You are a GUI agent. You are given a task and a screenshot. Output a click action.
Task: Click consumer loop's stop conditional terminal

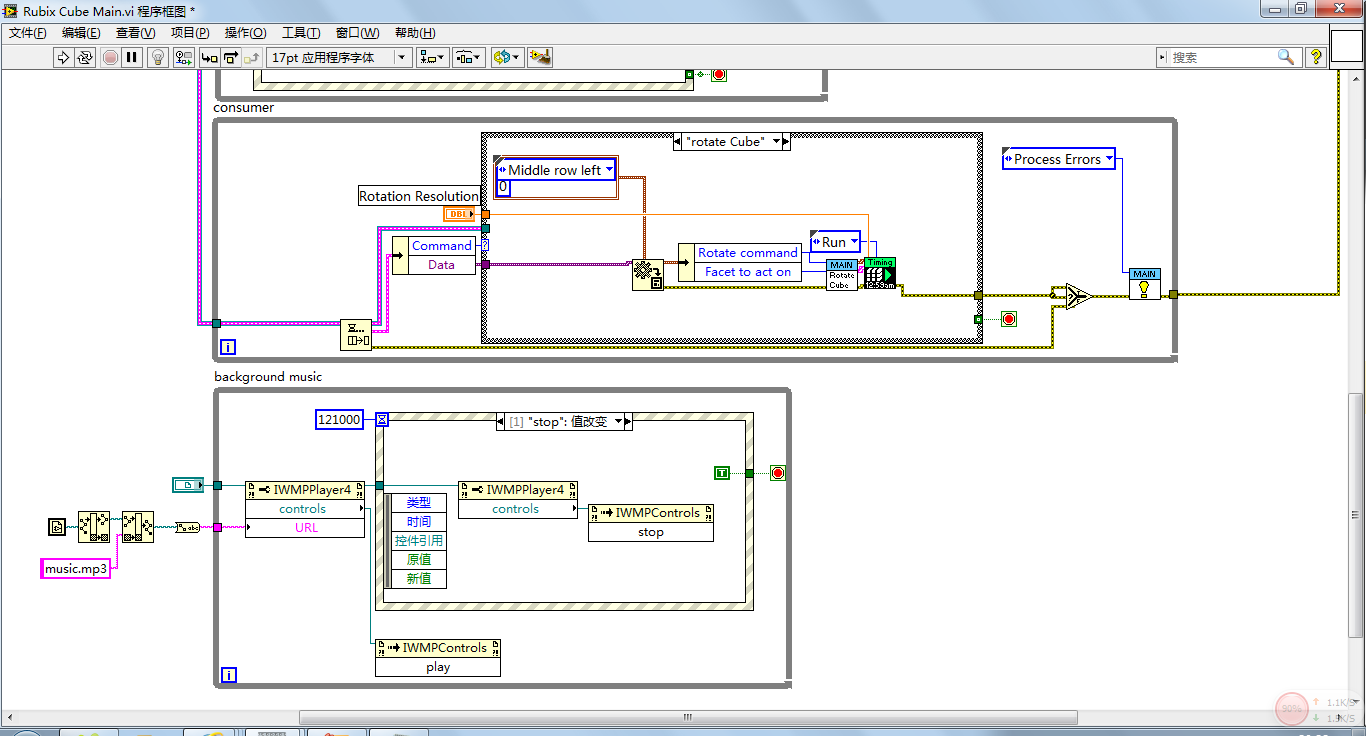pos(1008,319)
